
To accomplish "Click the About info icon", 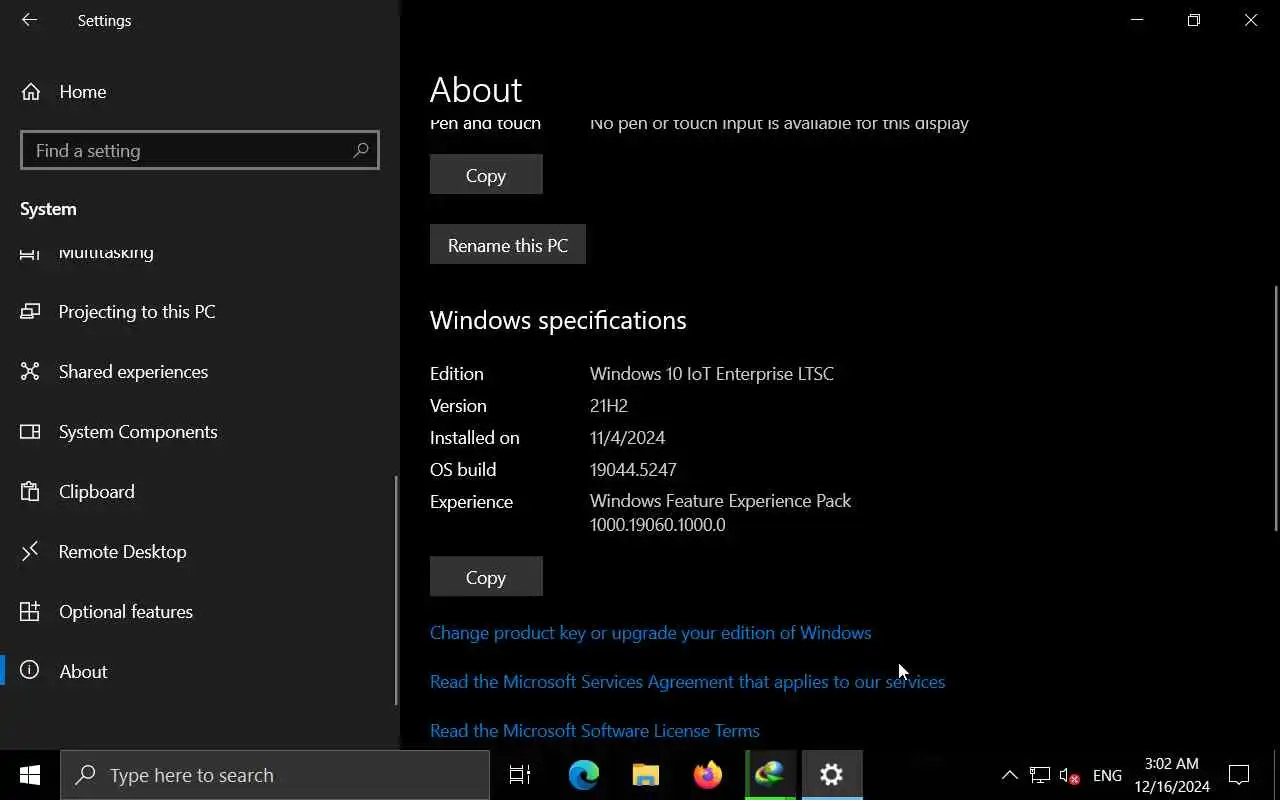I will click(30, 671).
